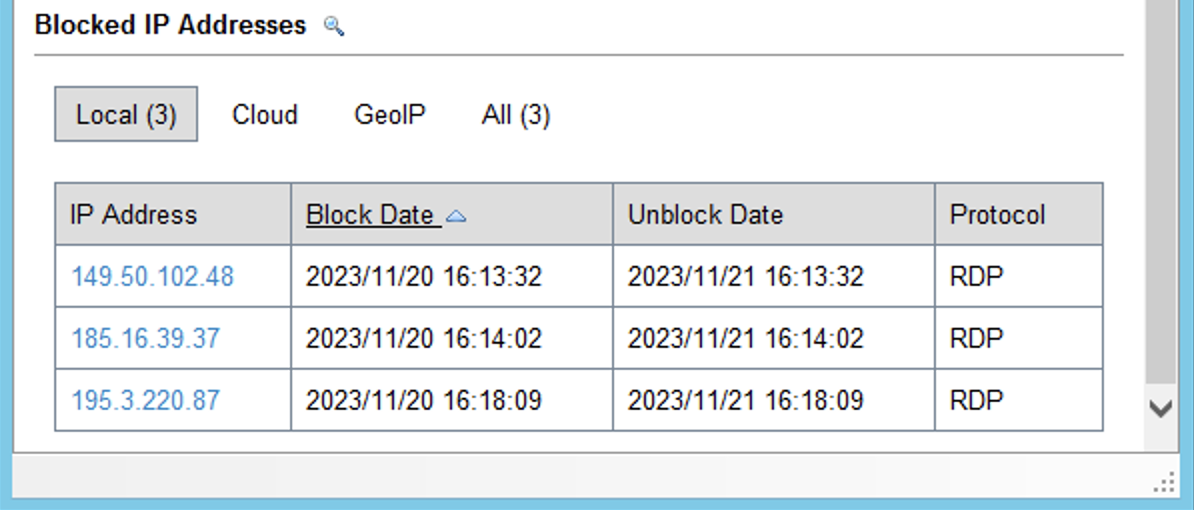
Task: Select the Local (3) tab
Action: click(x=126, y=115)
